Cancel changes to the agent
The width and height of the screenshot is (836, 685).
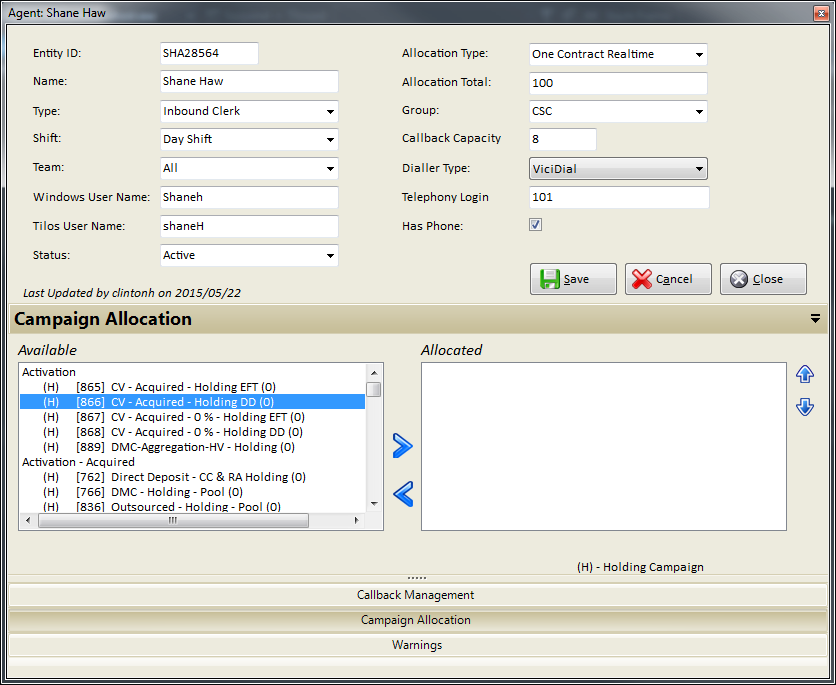point(668,279)
